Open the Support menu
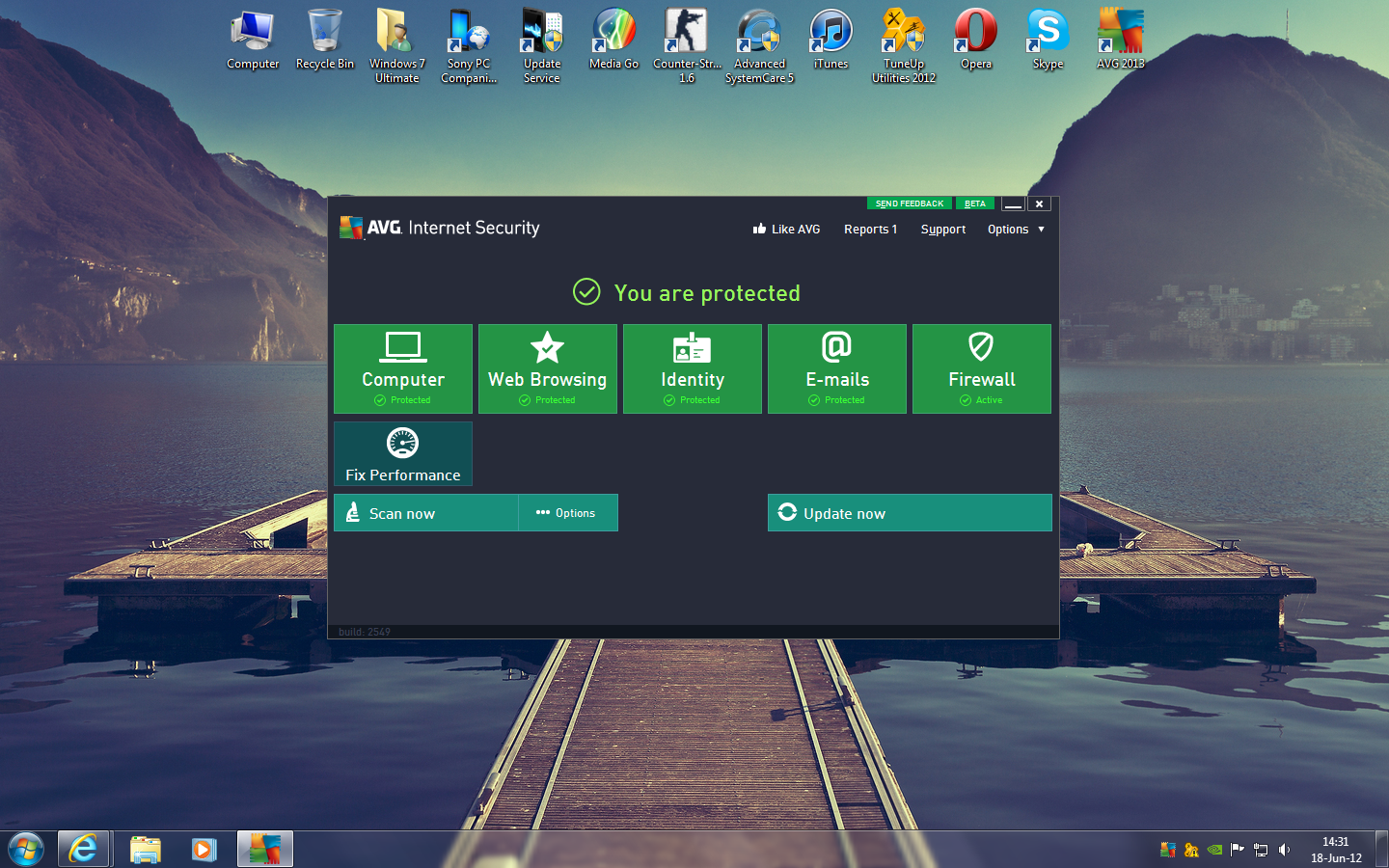 point(943,230)
